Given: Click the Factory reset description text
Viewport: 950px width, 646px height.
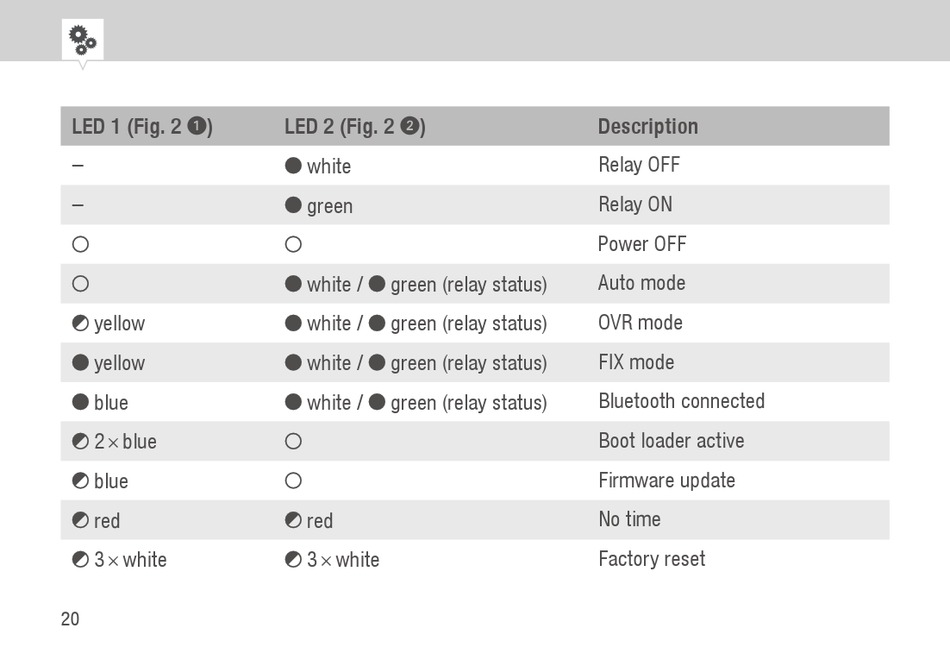Looking at the screenshot, I should pyautogui.click(x=652, y=559).
